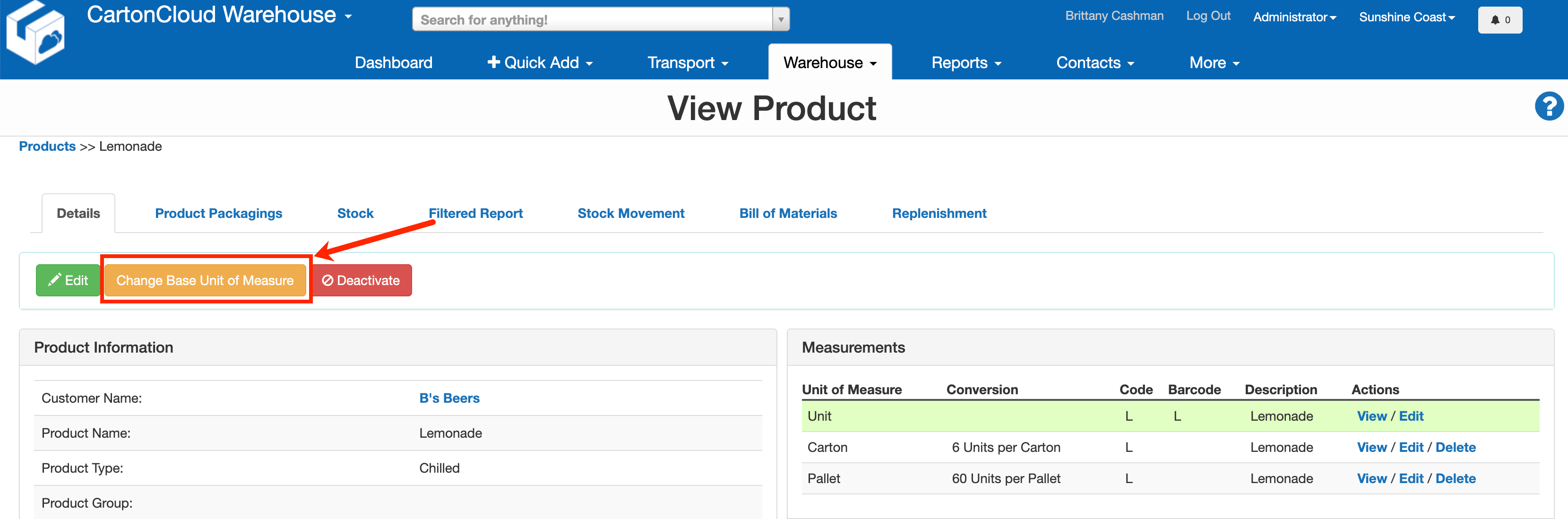Open the Transport menu

[687, 61]
